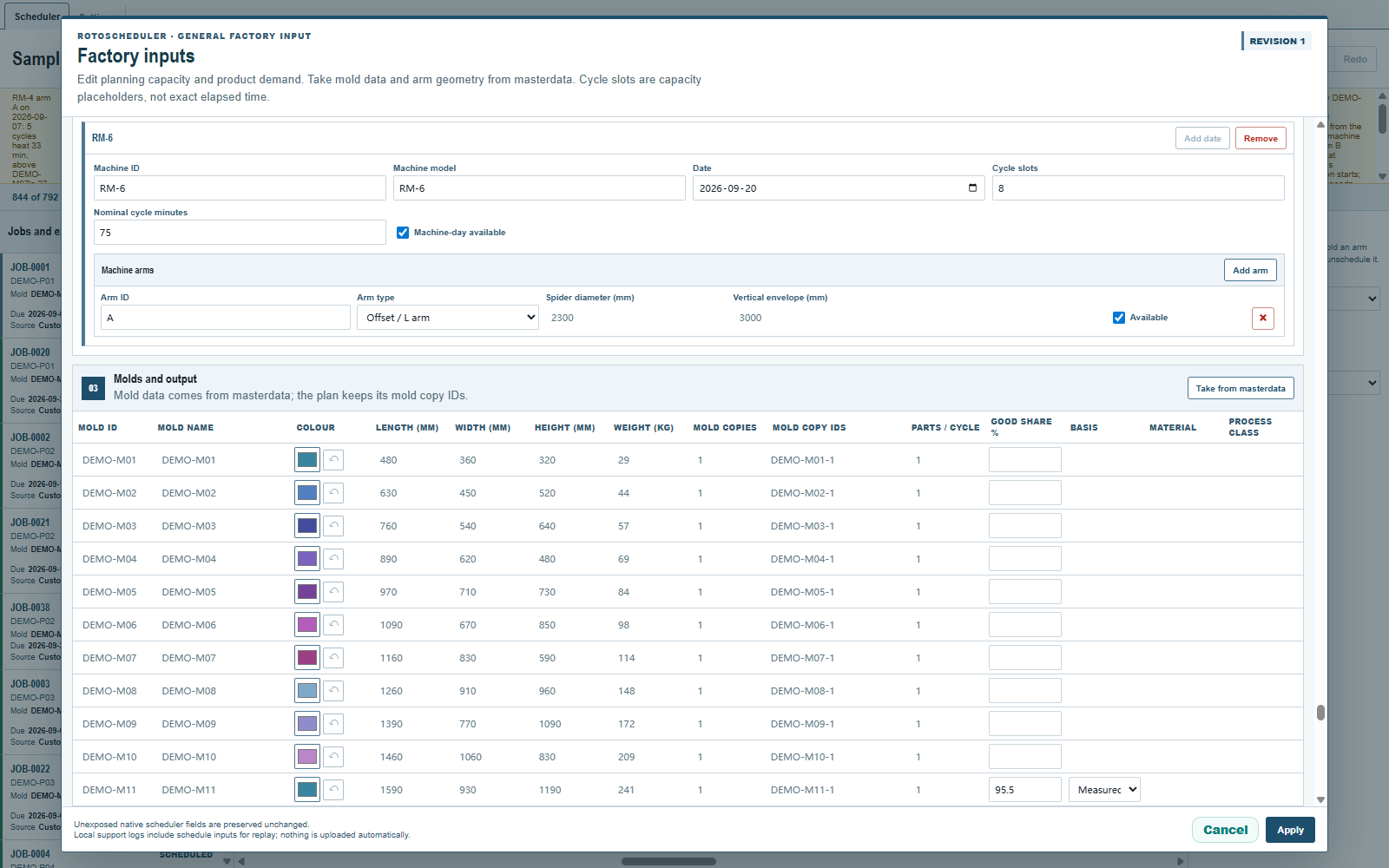Reset colour for mold DEMO-M09
This screenshot has height=868, width=1389.
(x=333, y=724)
